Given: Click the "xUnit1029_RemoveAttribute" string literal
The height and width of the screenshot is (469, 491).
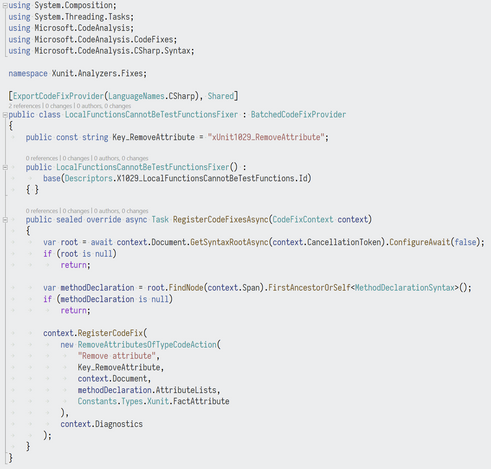Looking at the screenshot, I should click(266, 137).
